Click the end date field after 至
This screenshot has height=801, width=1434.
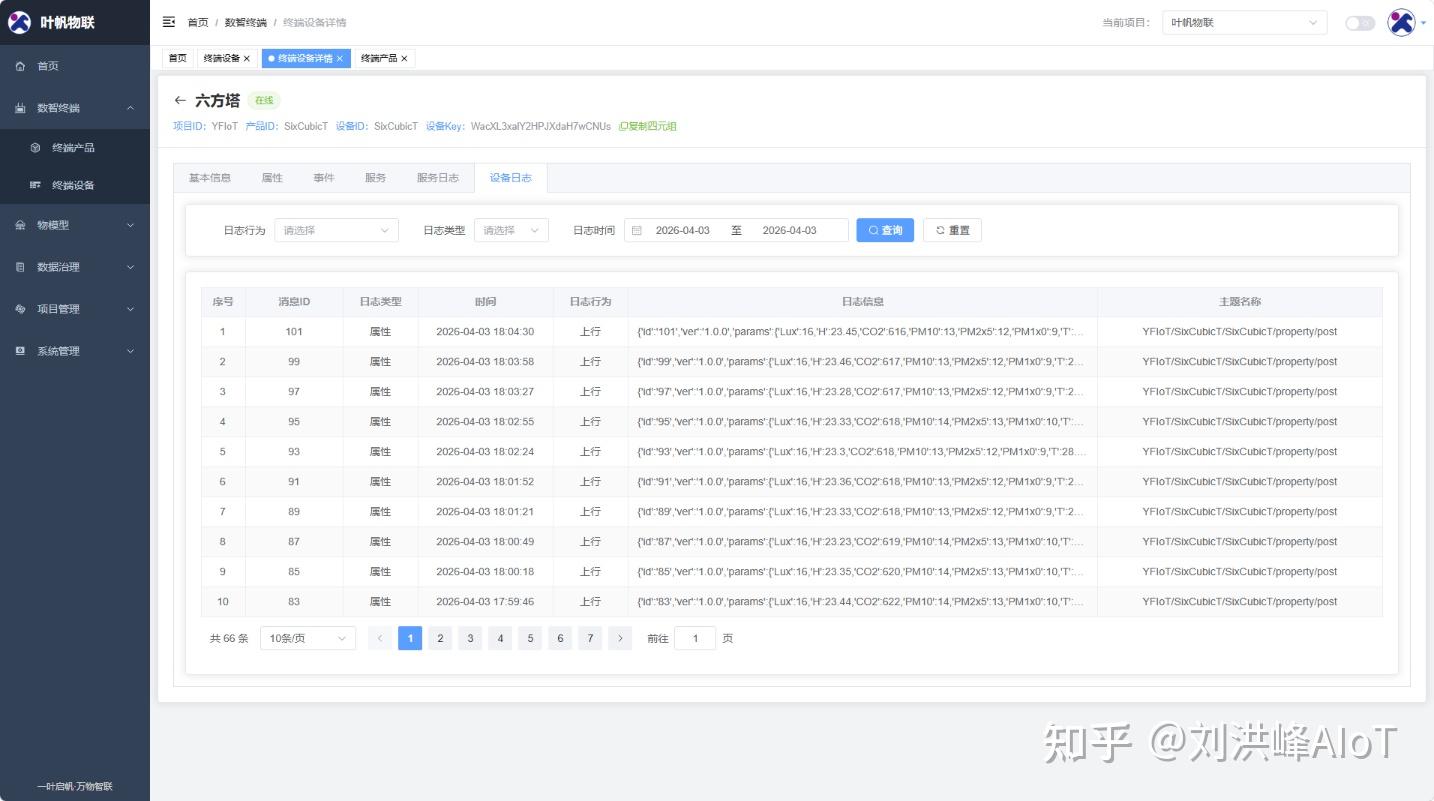[790, 230]
